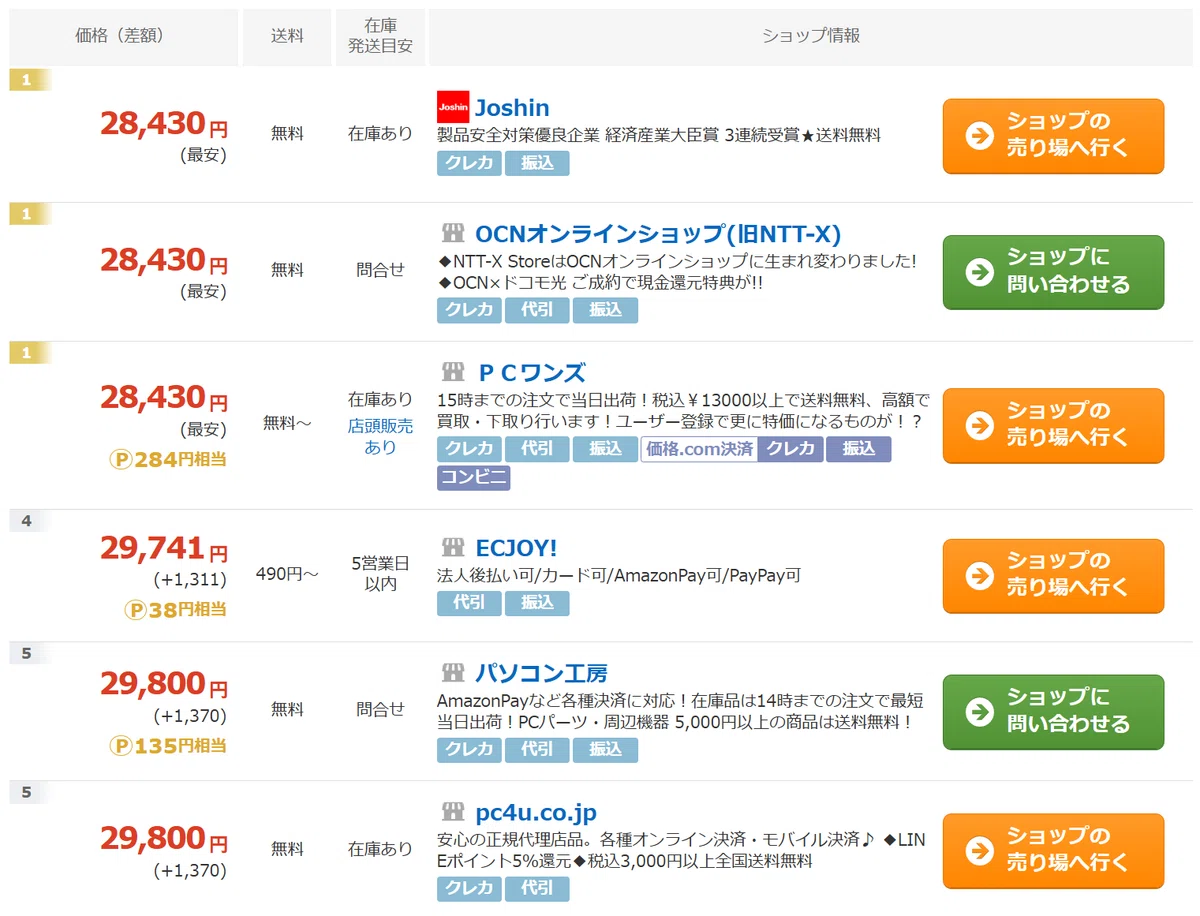Click the 490円～ shipping fee text
This screenshot has height=916, width=1200.
[287, 574]
